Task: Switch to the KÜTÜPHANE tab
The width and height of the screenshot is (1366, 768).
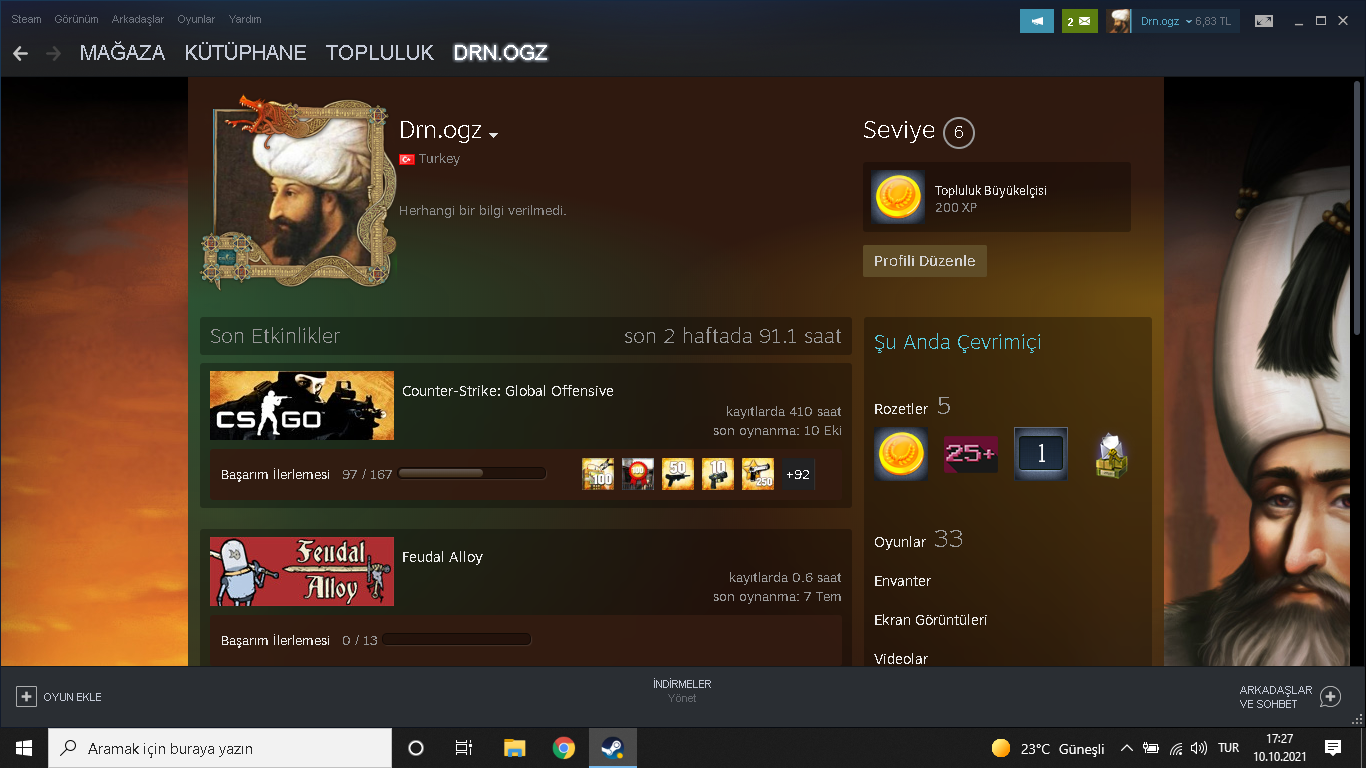Action: 246,53
